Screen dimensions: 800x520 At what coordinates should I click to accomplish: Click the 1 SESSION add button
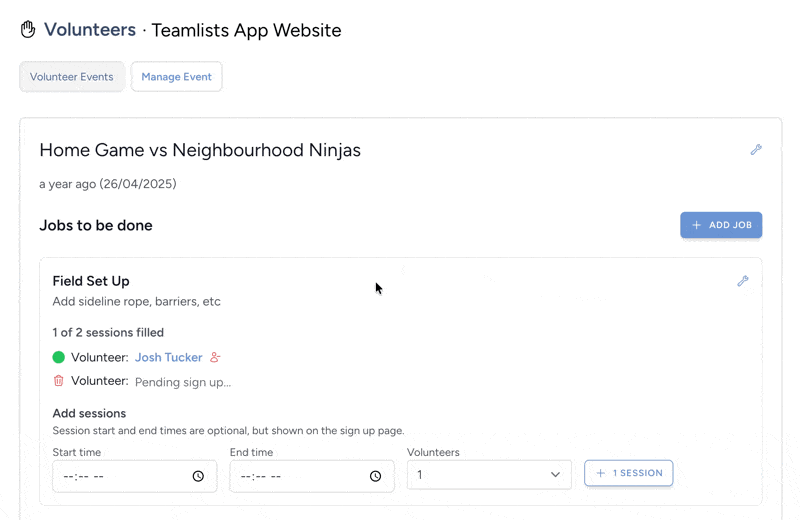pos(629,473)
